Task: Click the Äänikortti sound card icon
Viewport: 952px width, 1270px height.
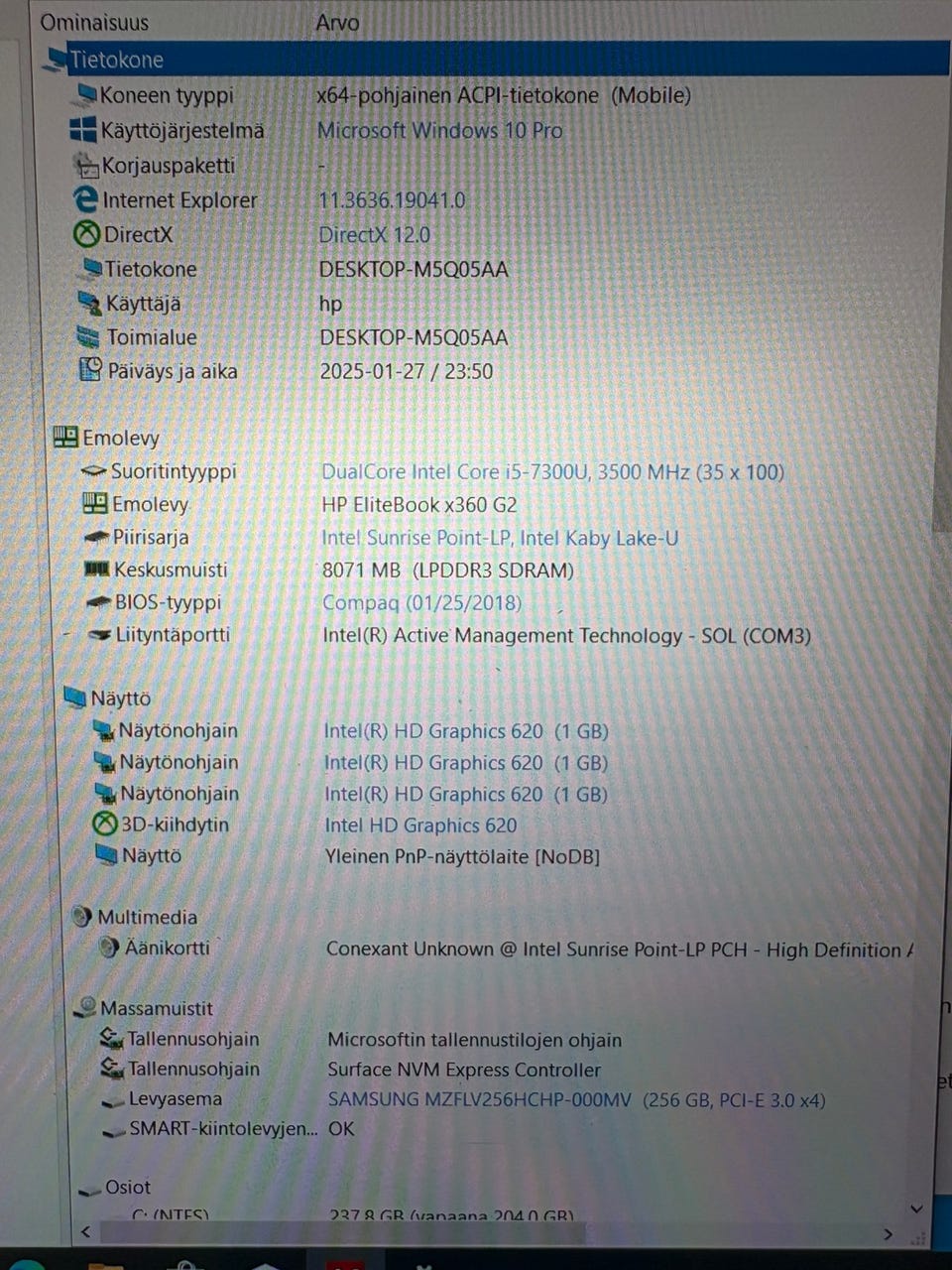Action: pyautogui.click(x=109, y=948)
